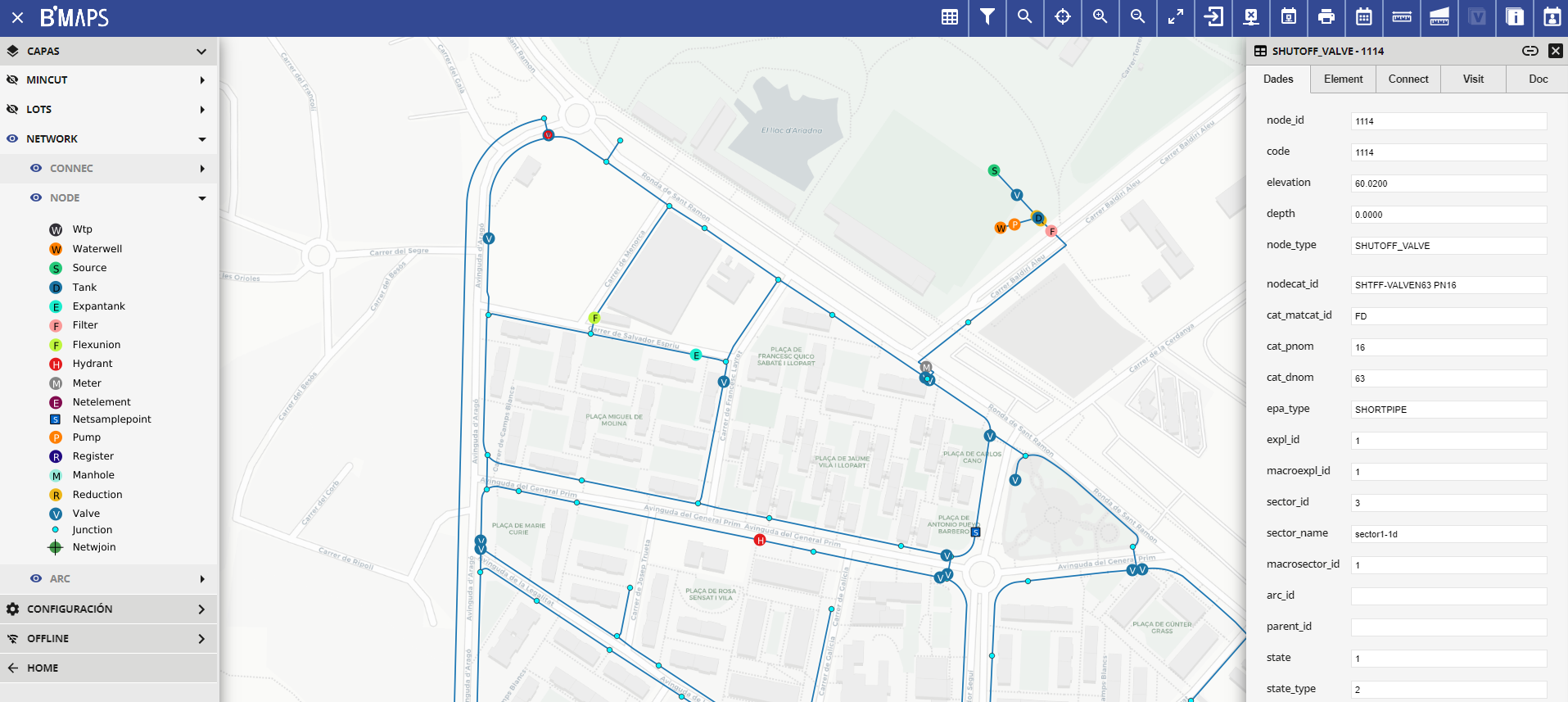Click the green Flexunion F marker on map
This screenshot has height=702, width=1568.
click(595, 318)
